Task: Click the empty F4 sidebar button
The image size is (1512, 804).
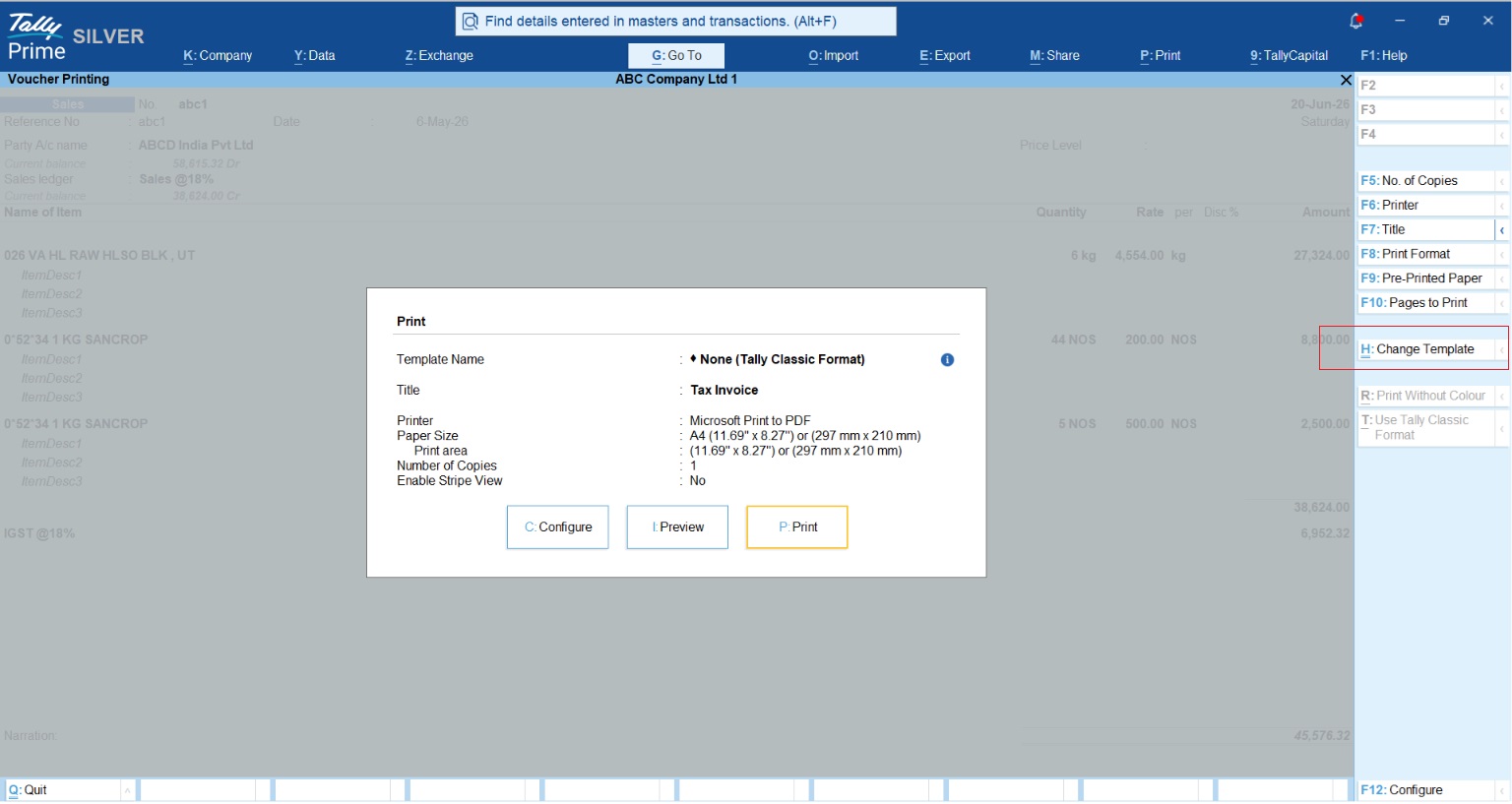Action: coord(1426,135)
